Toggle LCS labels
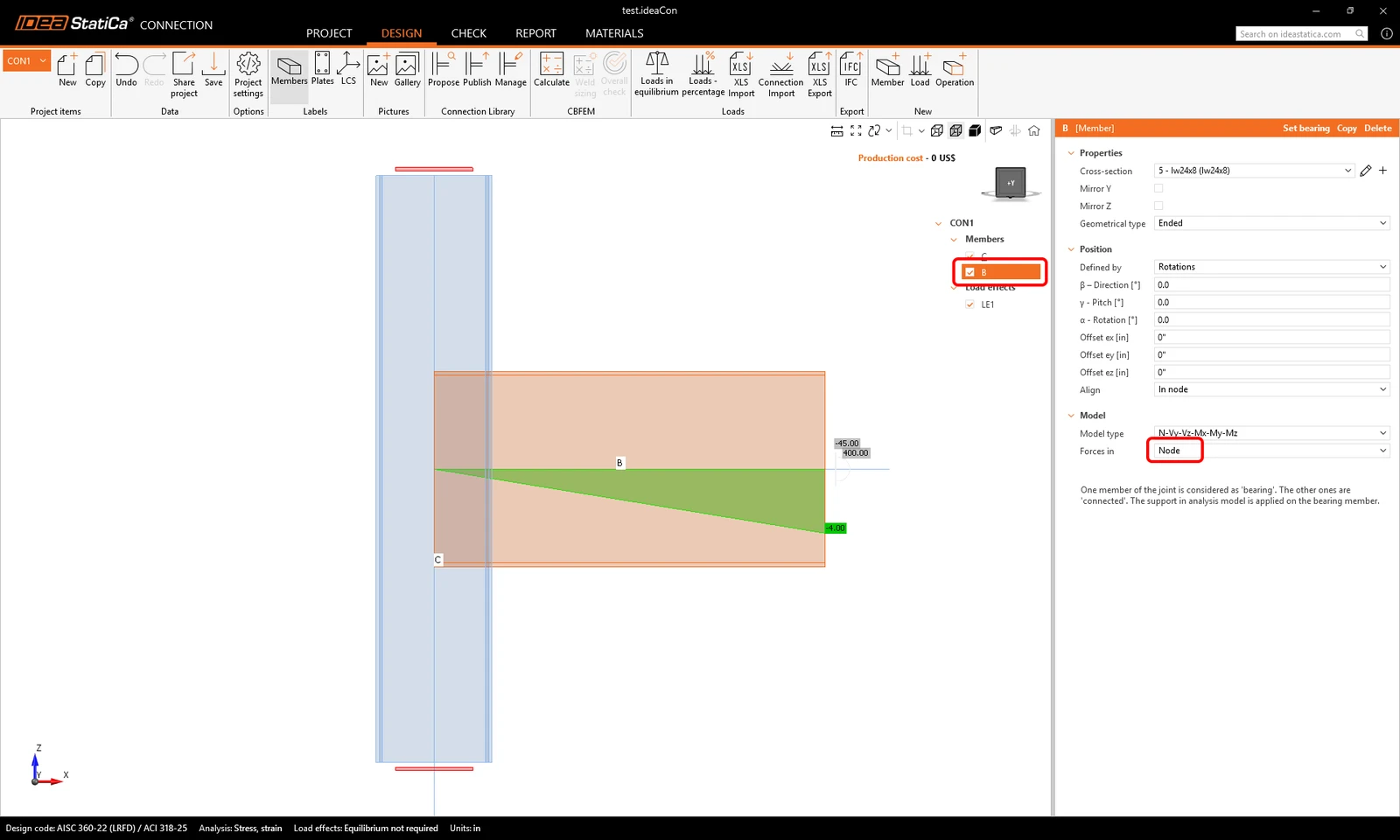 348,69
